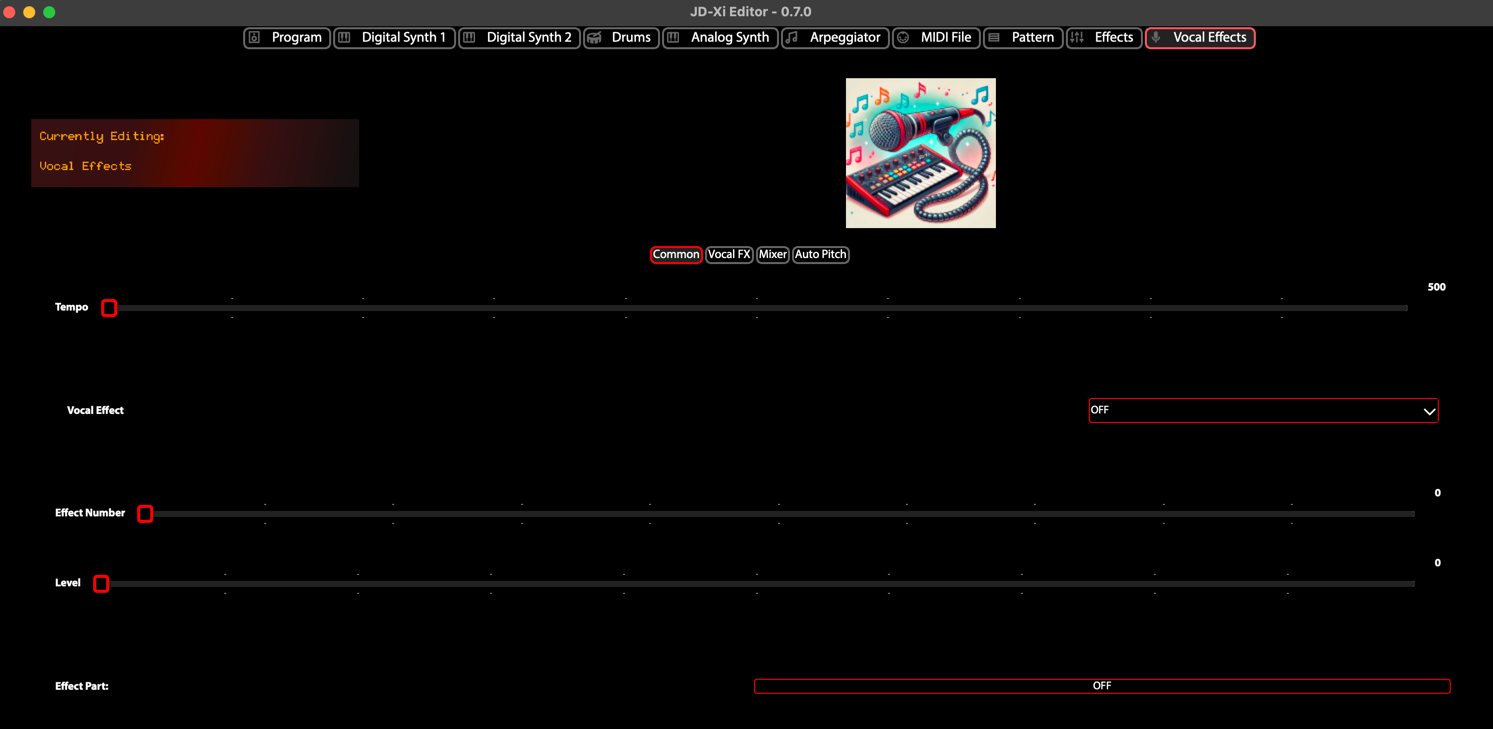Select the Common tab

[676, 255]
